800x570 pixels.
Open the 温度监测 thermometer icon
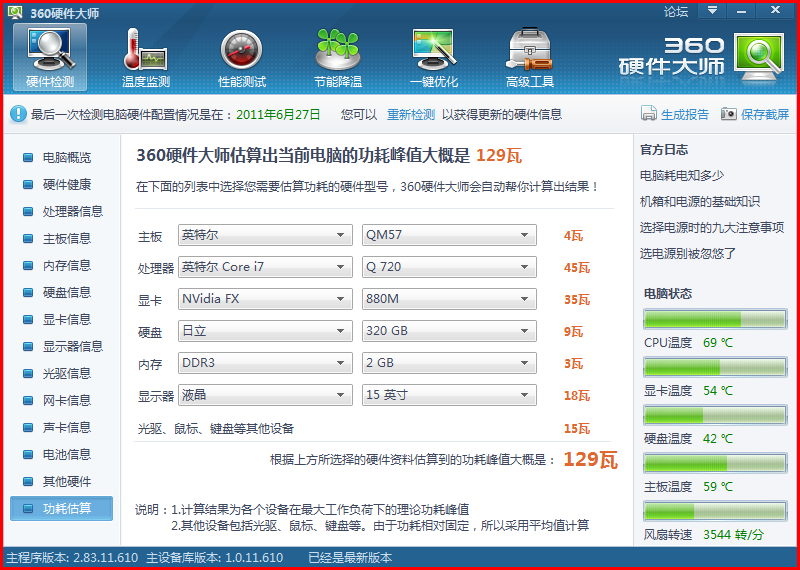point(146,51)
